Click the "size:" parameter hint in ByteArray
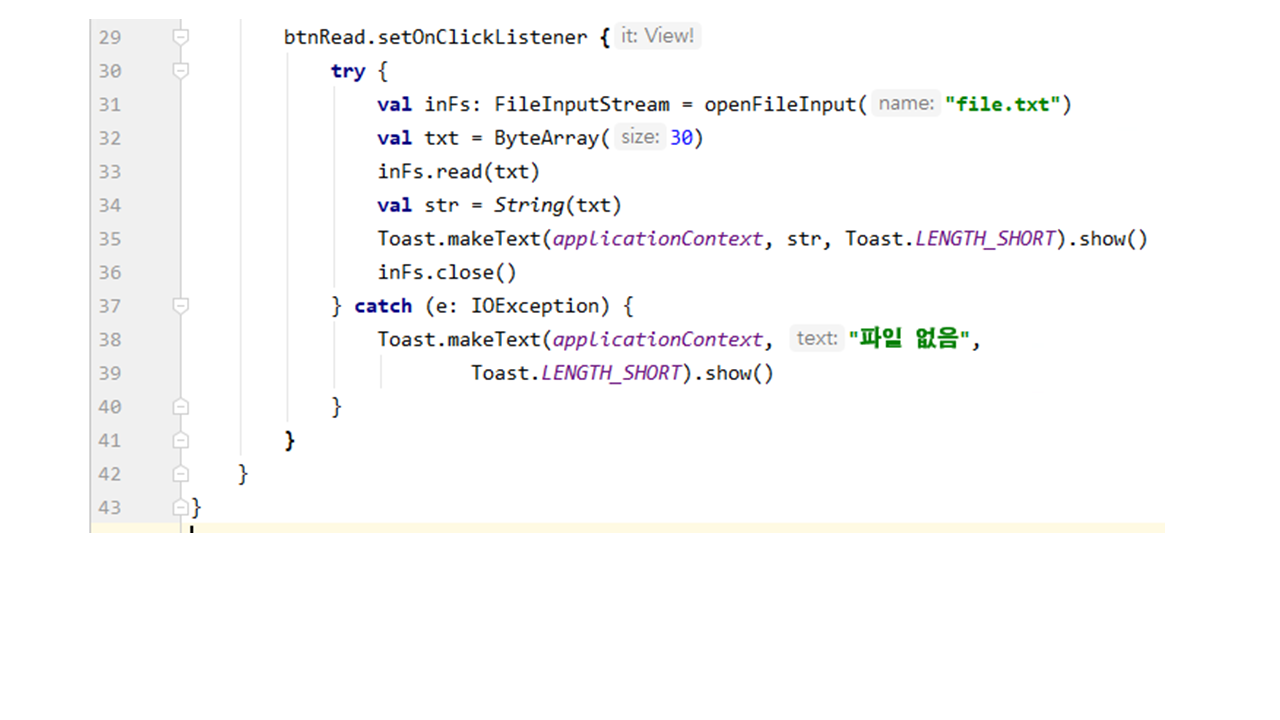This screenshot has height=720, width=1280. pyautogui.click(x=640, y=138)
